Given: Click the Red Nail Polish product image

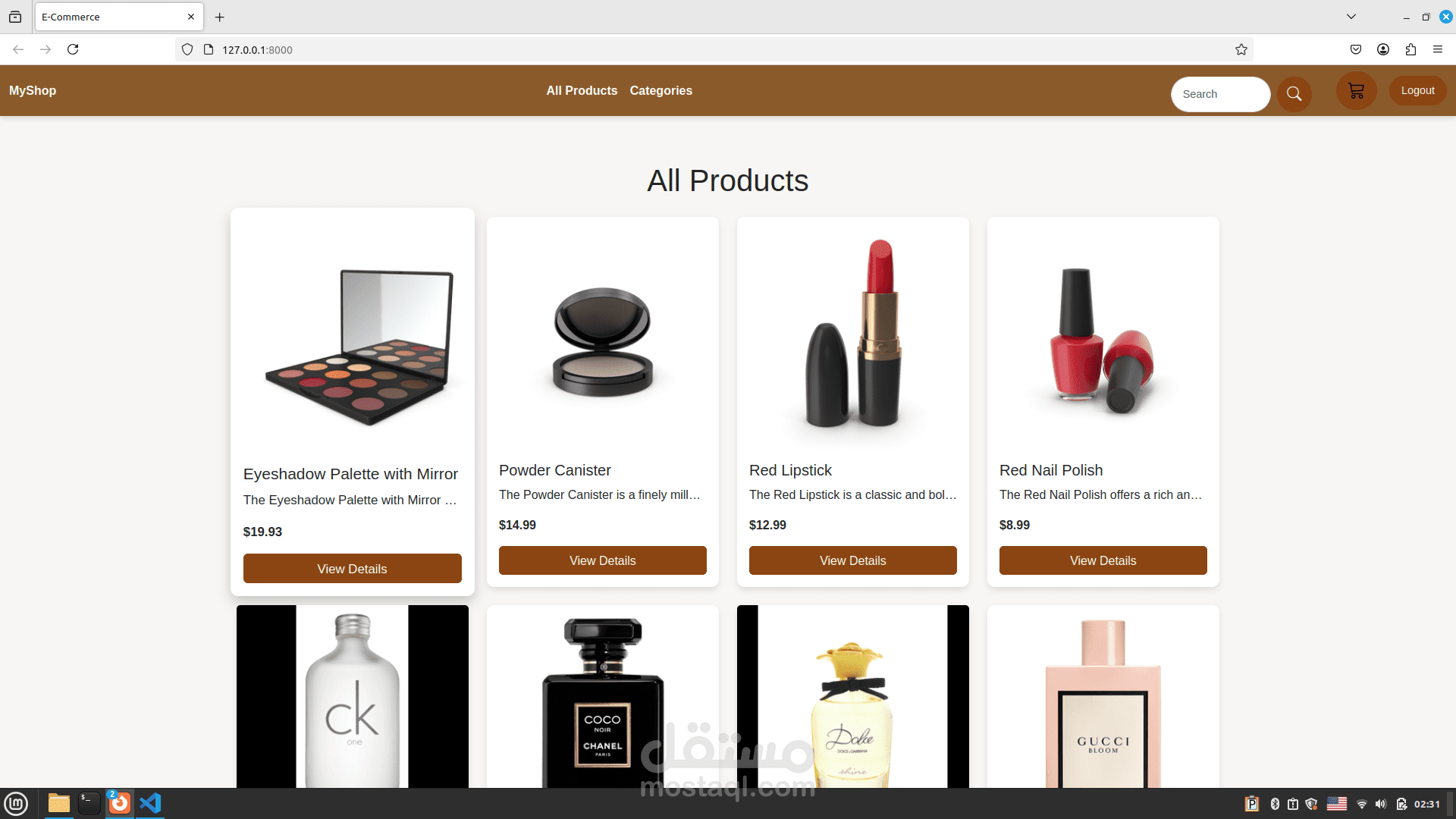Looking at the screenshot, I should 1103,337.
